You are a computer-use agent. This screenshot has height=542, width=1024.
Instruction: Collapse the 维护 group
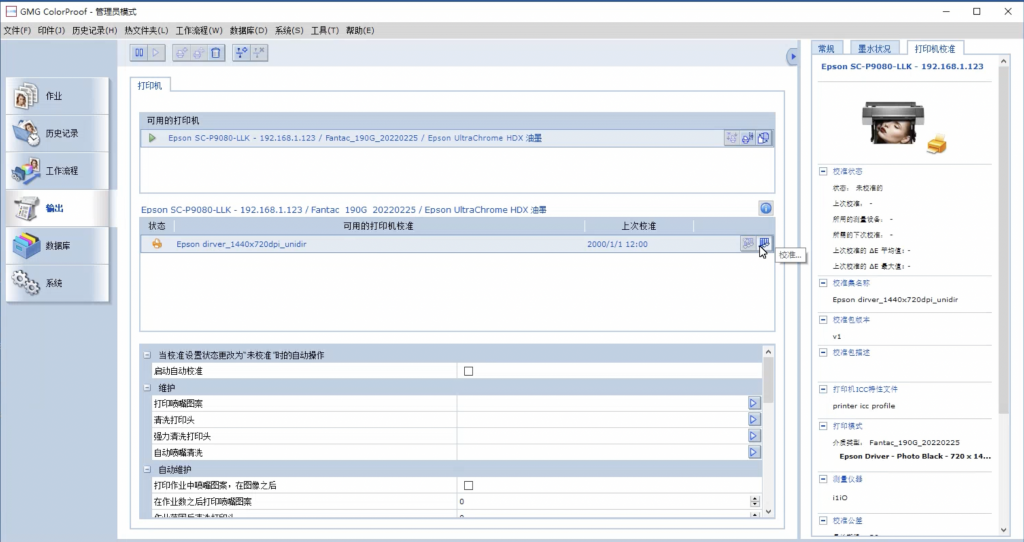148,388
